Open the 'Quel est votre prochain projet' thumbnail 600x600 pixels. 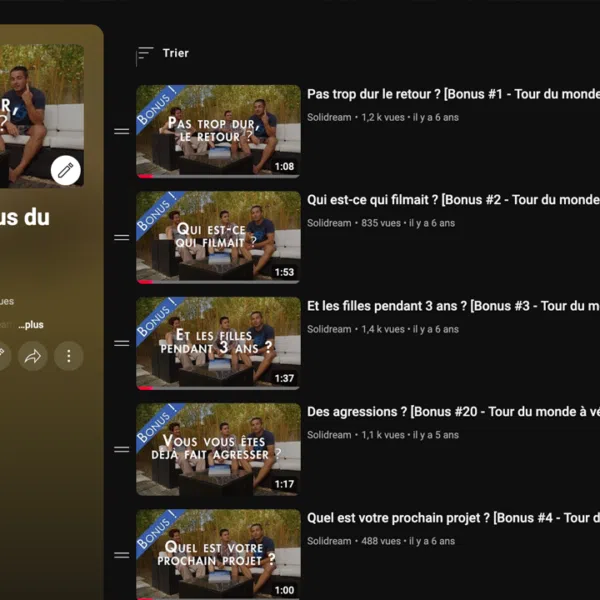(x=218, y=554)
